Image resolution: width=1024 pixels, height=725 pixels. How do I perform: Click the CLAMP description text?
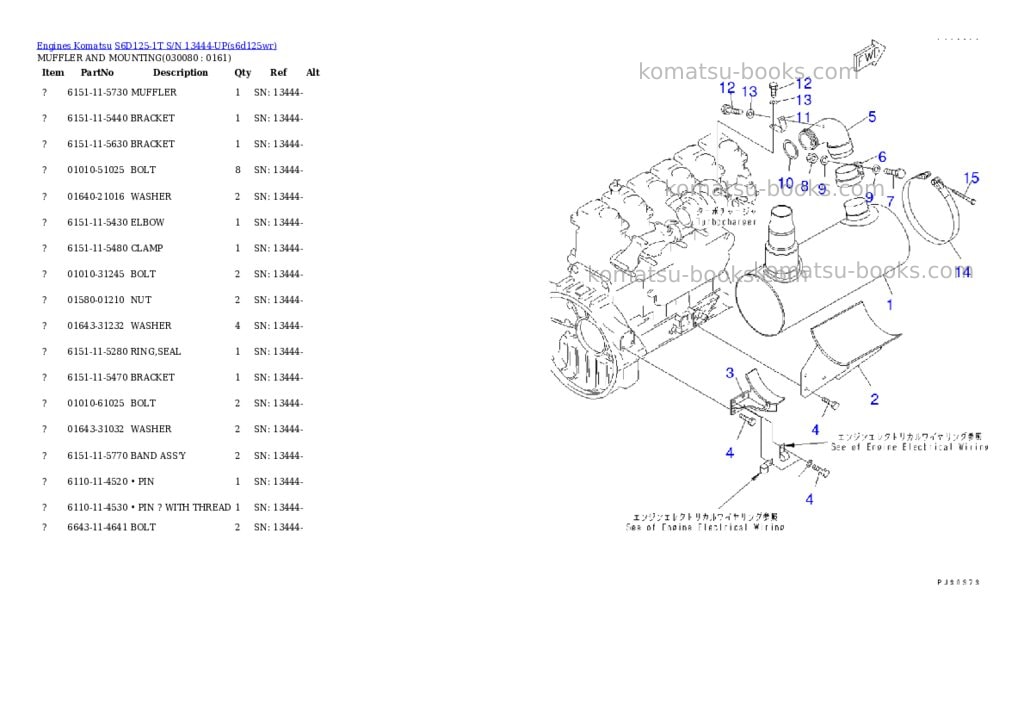point(147,248)
